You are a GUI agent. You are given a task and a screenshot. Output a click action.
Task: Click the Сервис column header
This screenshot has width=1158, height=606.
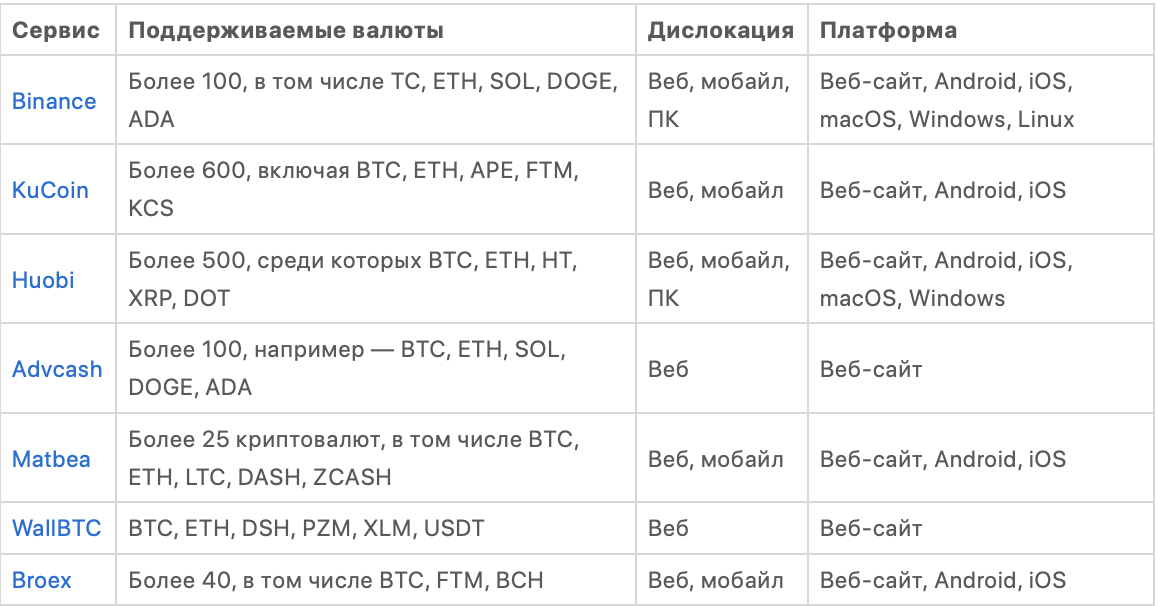[56, 30]
